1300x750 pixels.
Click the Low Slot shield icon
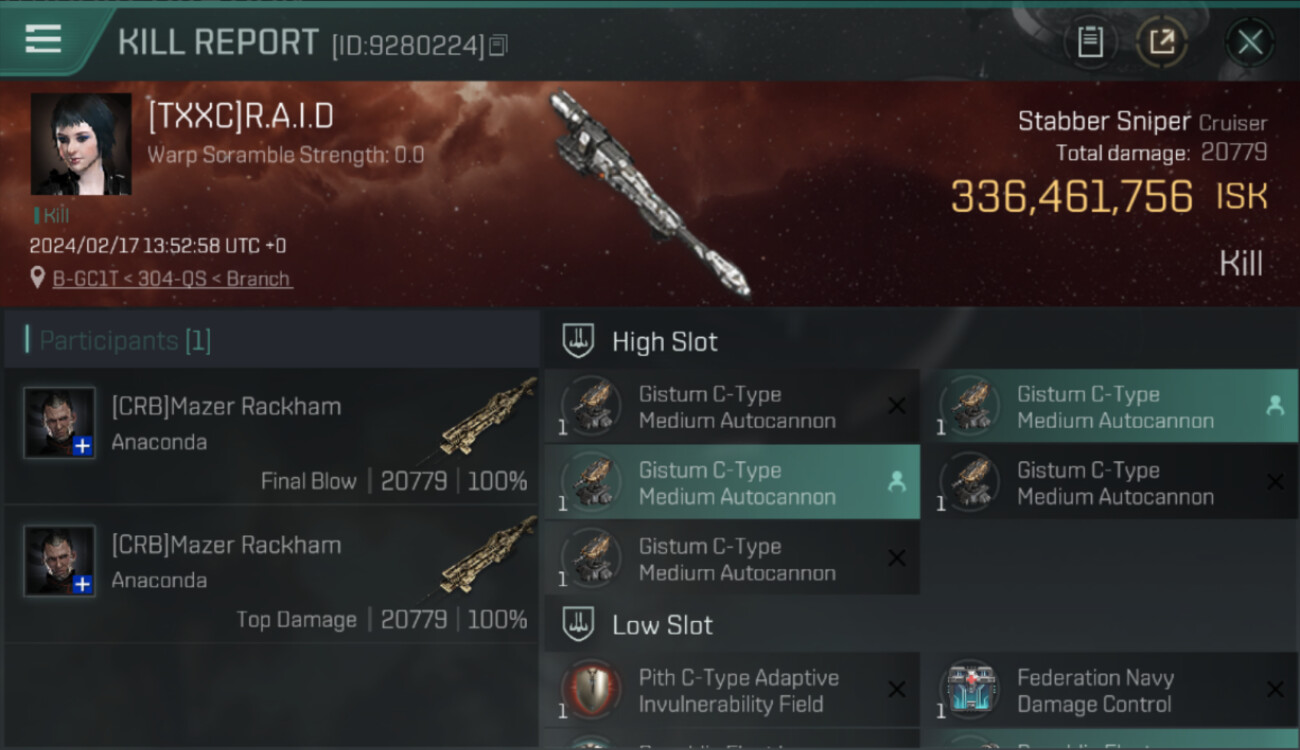pos(578,625)
